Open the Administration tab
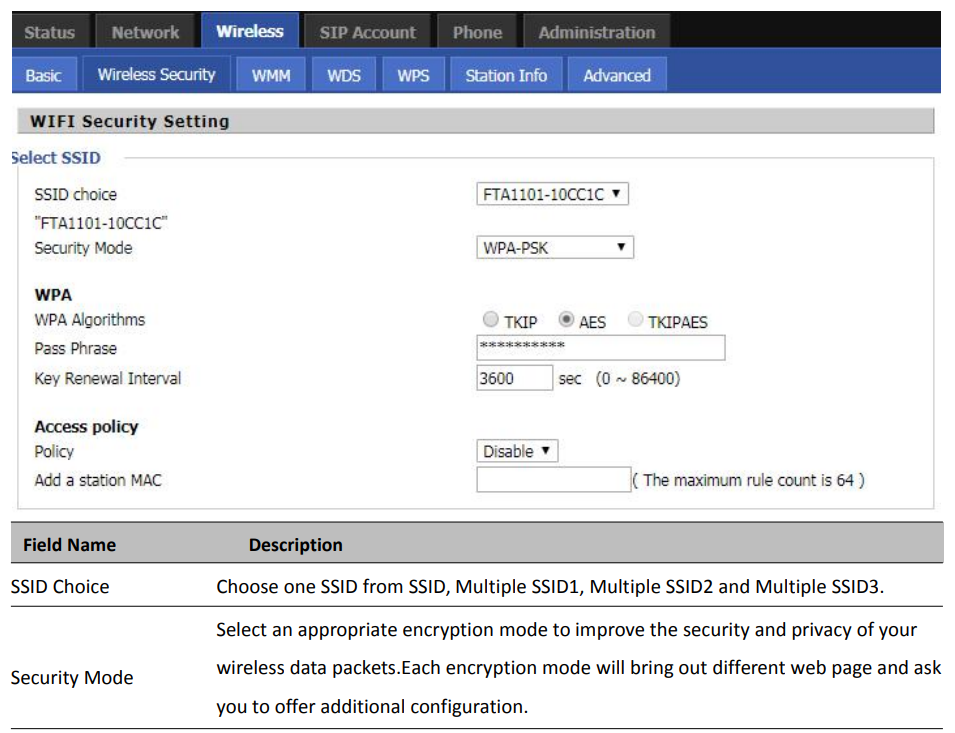This screenshot has height=733, width=955. [x=597, y=32]
